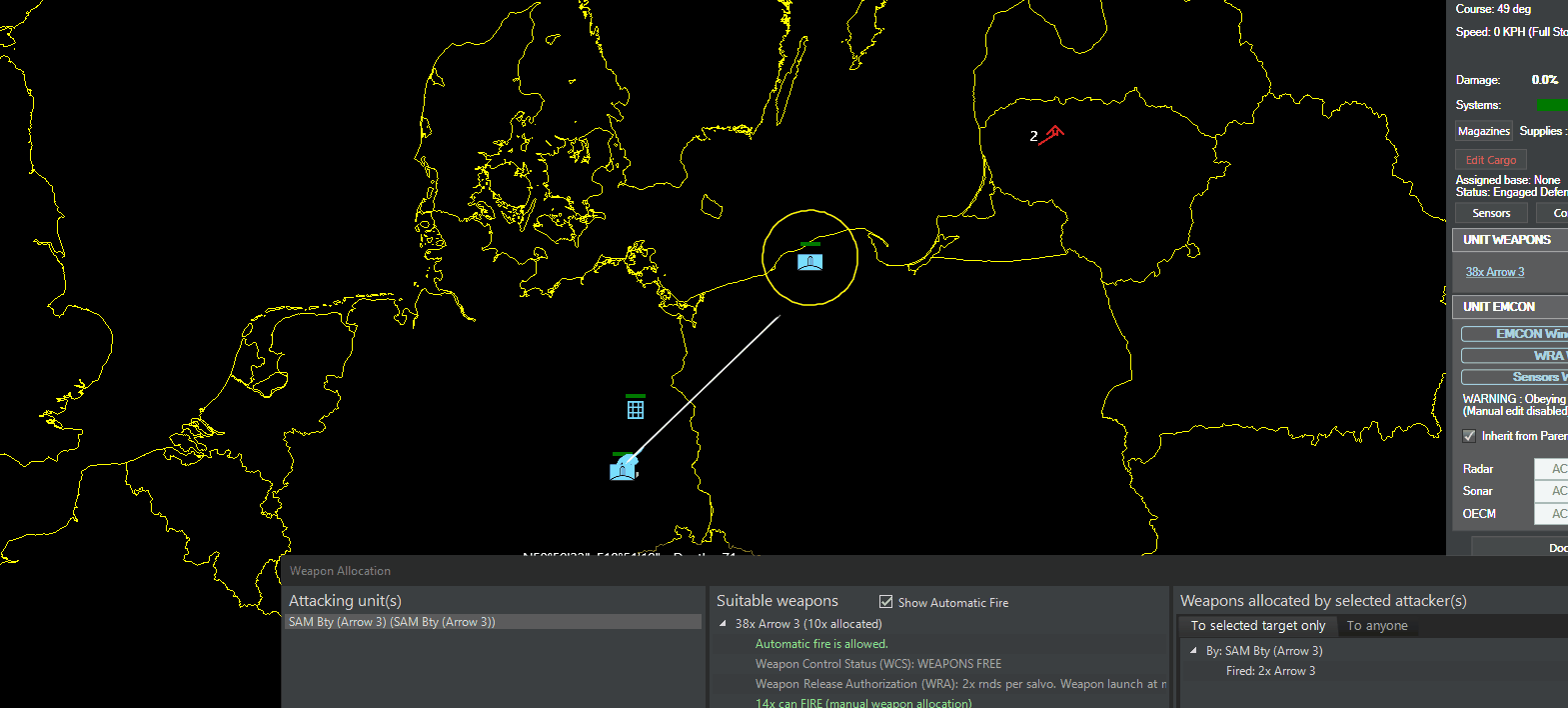Toggle Inherit from Parent checkbox
The height and width of the screenshot is (708, 1568).
[x=1469, y=436]
